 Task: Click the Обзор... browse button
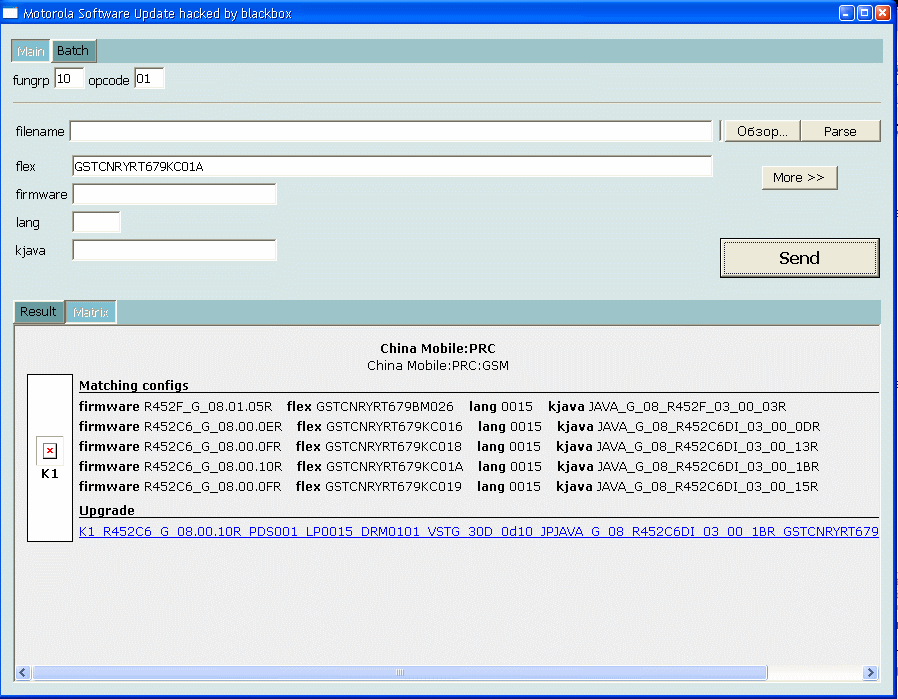click(762, 131)
